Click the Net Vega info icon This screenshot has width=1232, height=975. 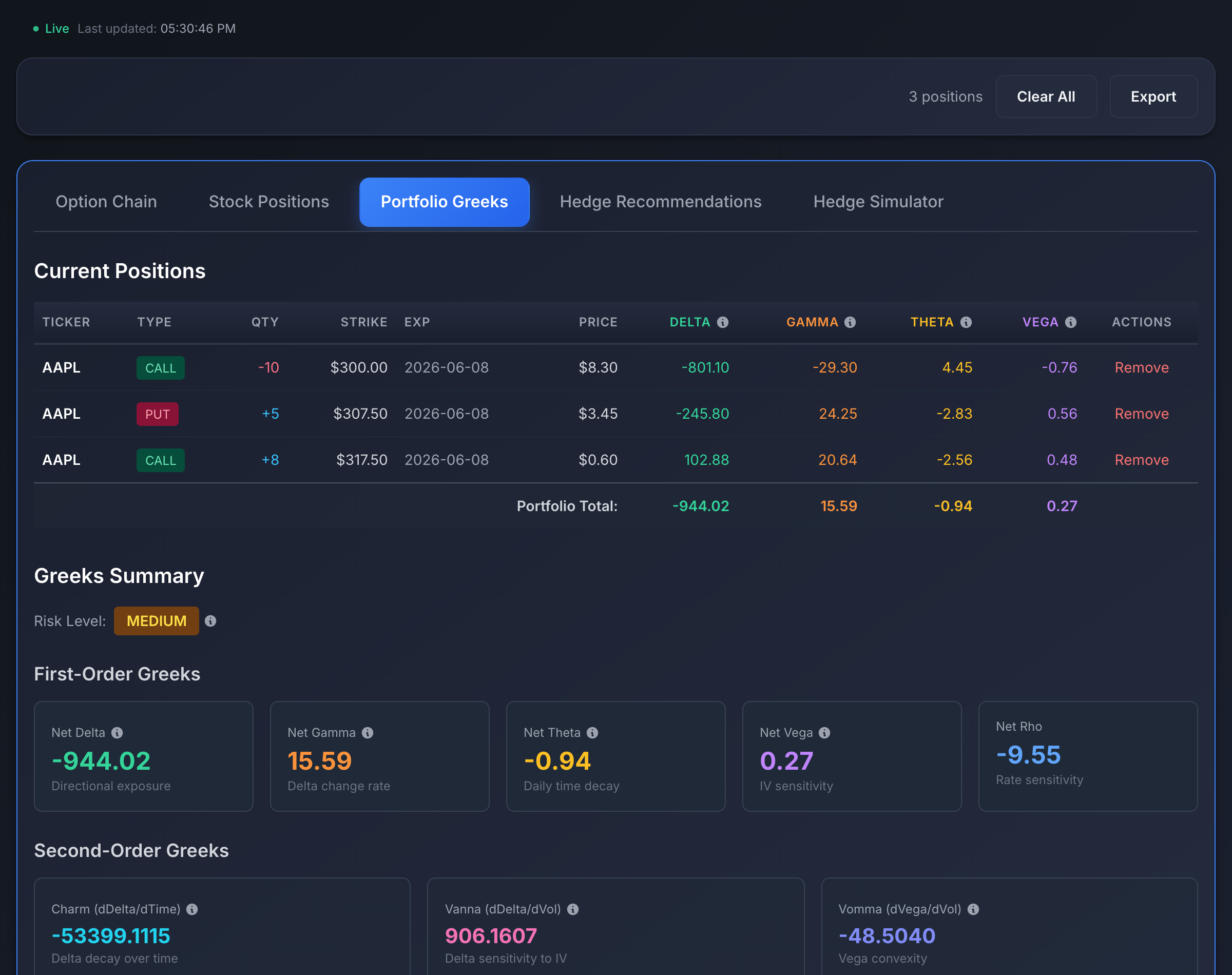824,732
